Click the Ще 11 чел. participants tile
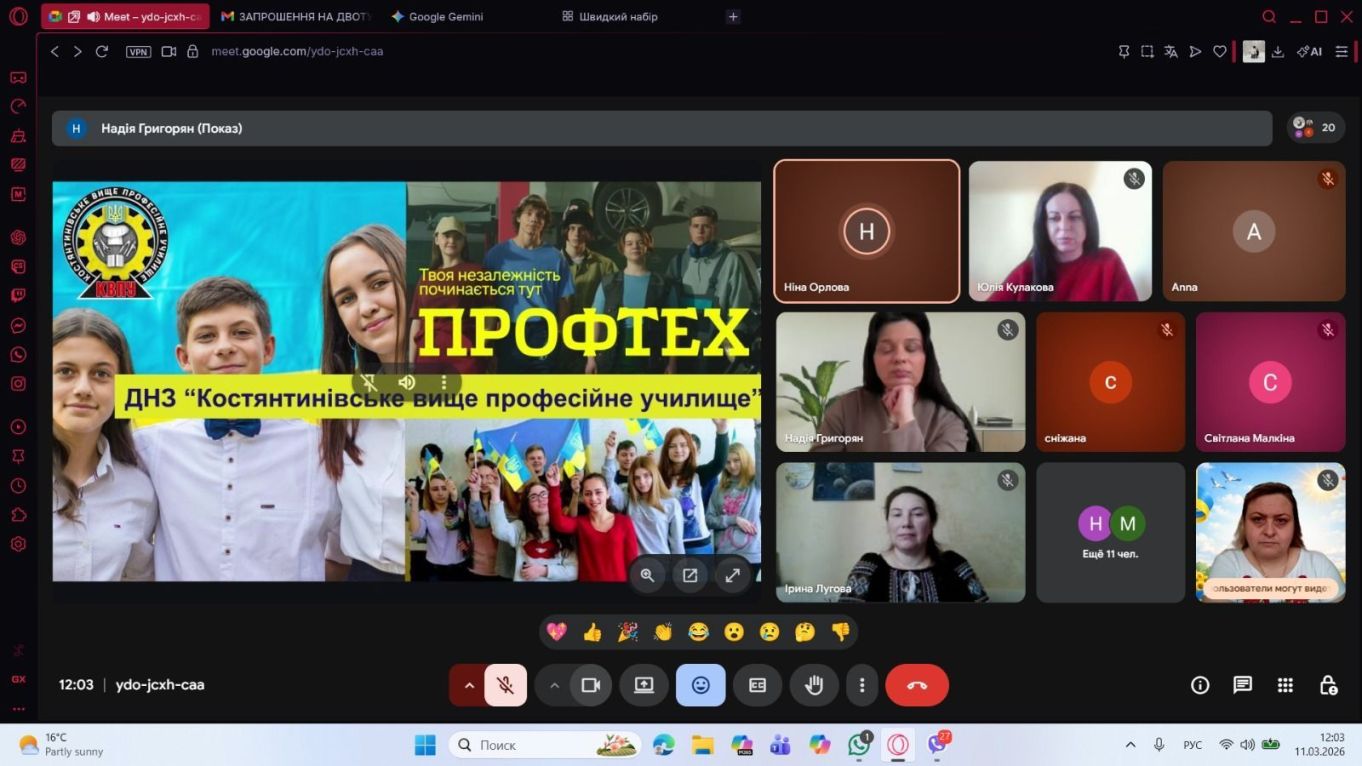The height and width of the screenshot is (766, 1362). 1110,532
